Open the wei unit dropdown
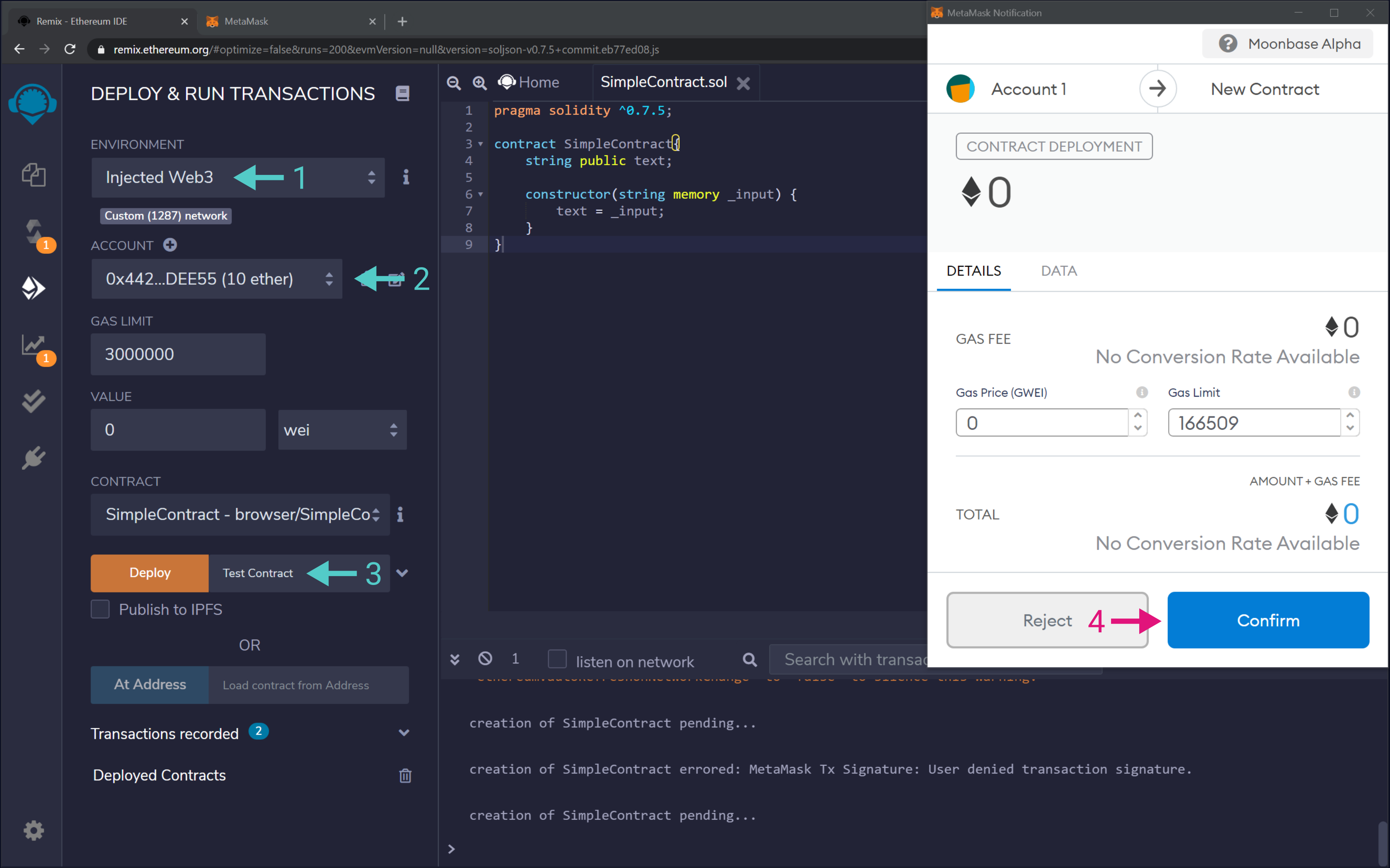The width and height of the screenshot is (1390, 868). tap(342, 429)
